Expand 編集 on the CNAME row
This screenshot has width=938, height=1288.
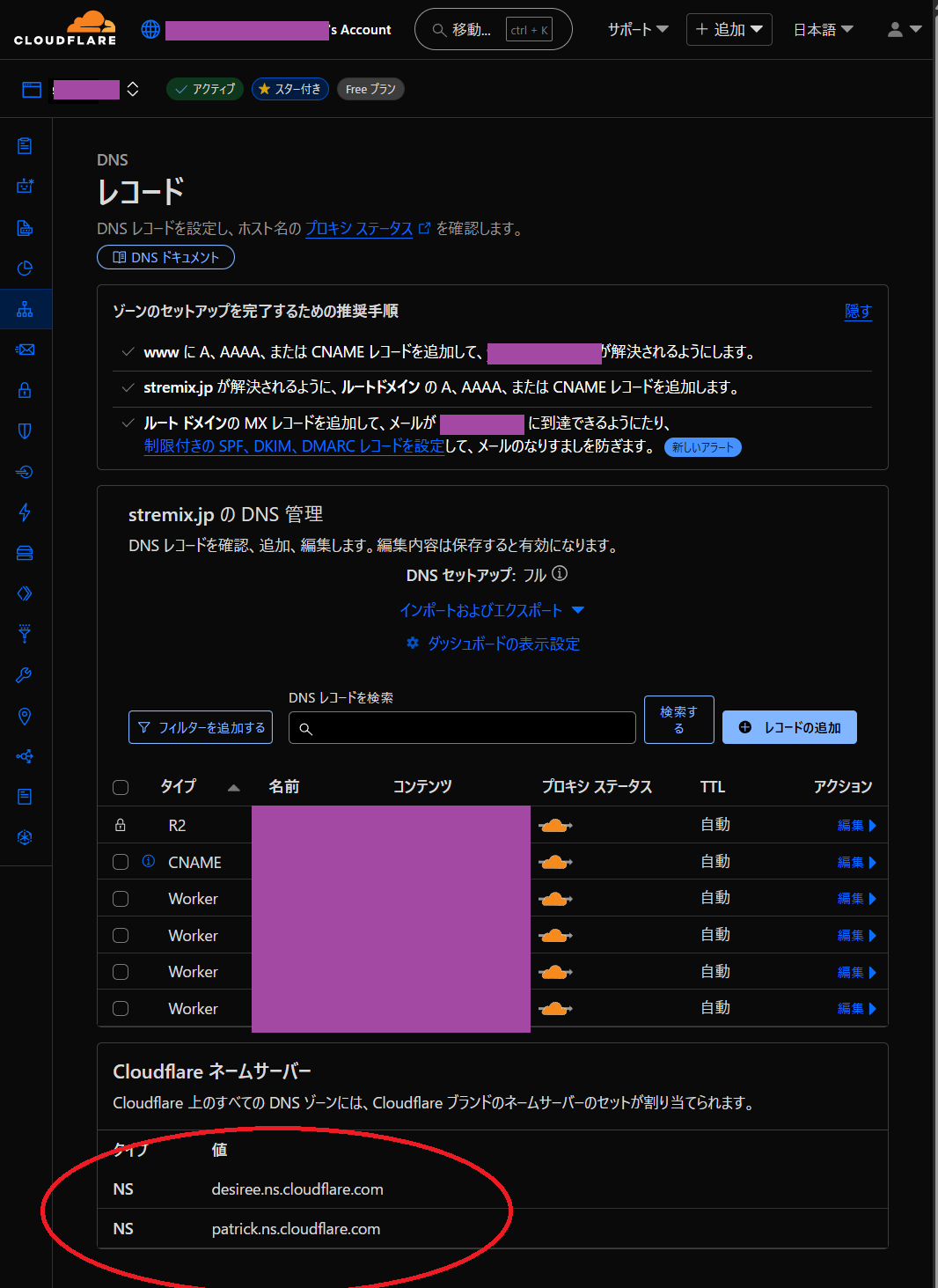coord(857,863)
